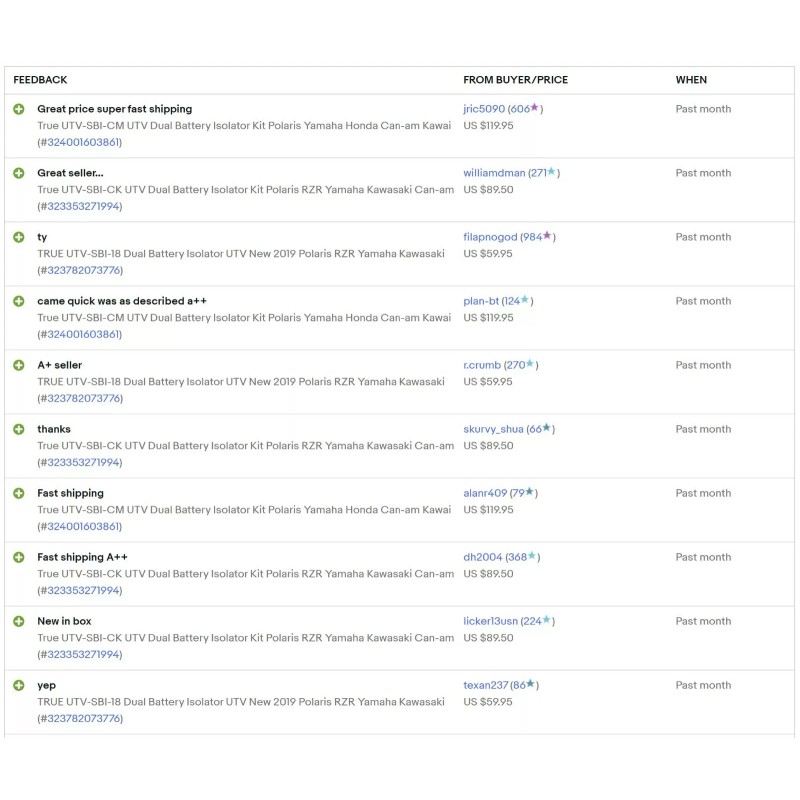This screenshot has width=800, height=800.
Task: Visit texan237's buyer profile
Action: pos(485,685)
